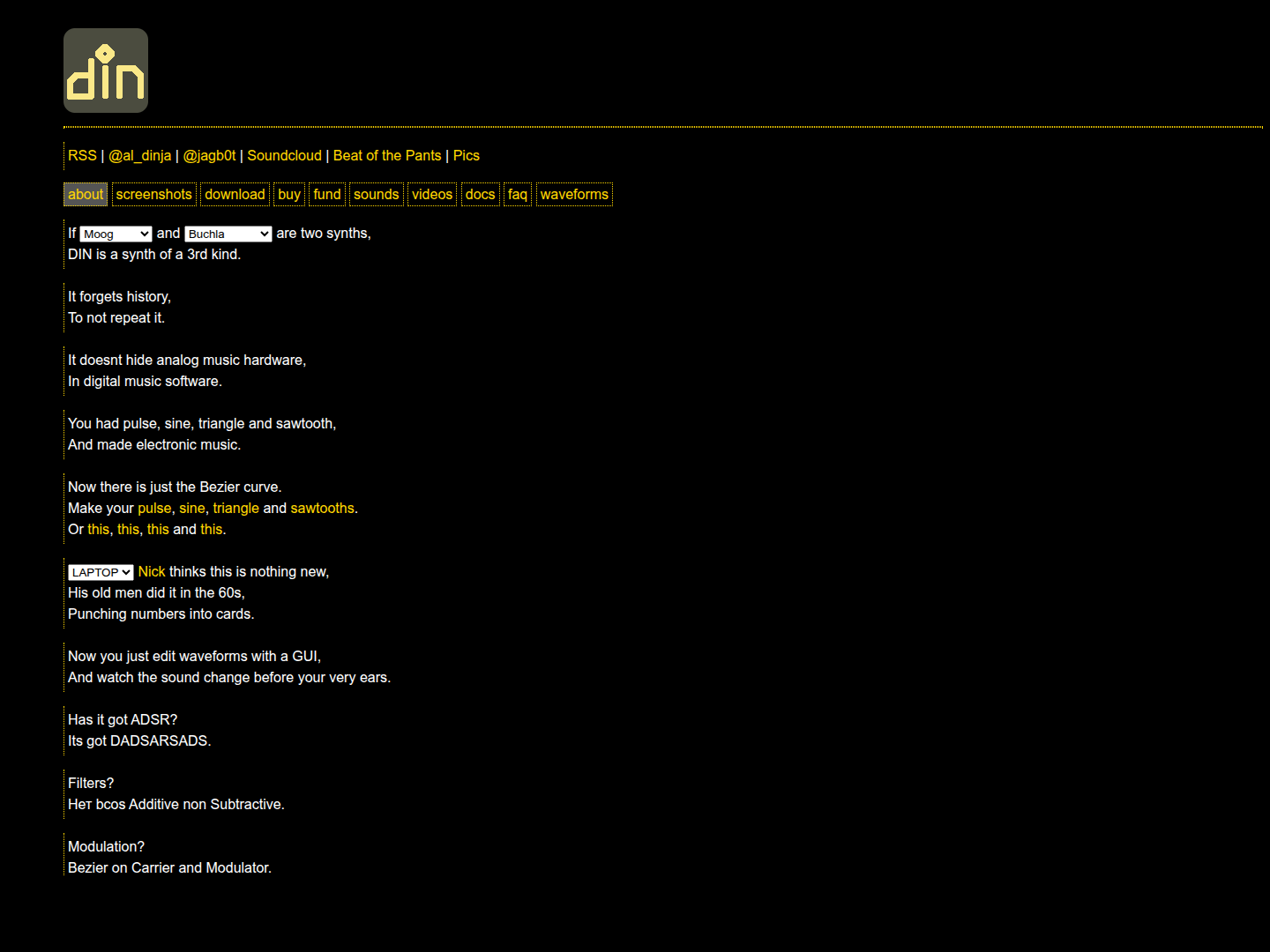The height and width of the screenshot is (952, 1270).
Task: Follow the triangle waveform link
Action: pyautogui.click(x=236, y=509)
